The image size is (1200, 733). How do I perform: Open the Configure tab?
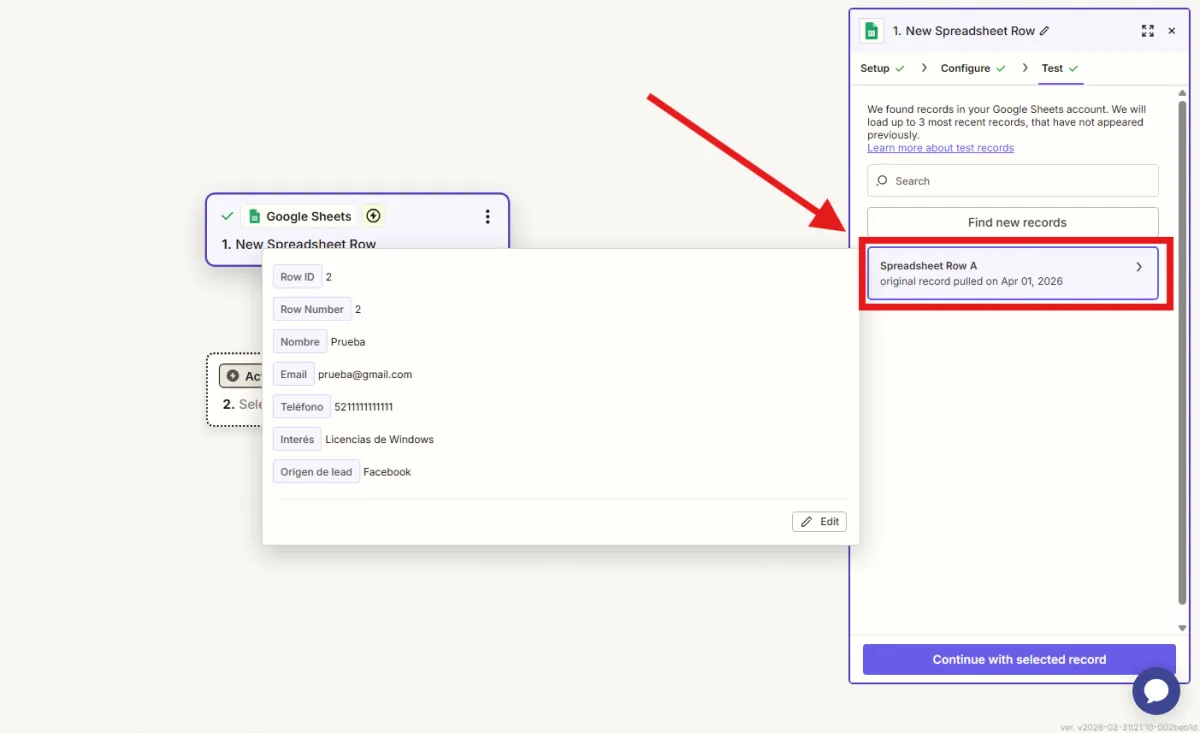pyautogui.click(x=973, y=68)
